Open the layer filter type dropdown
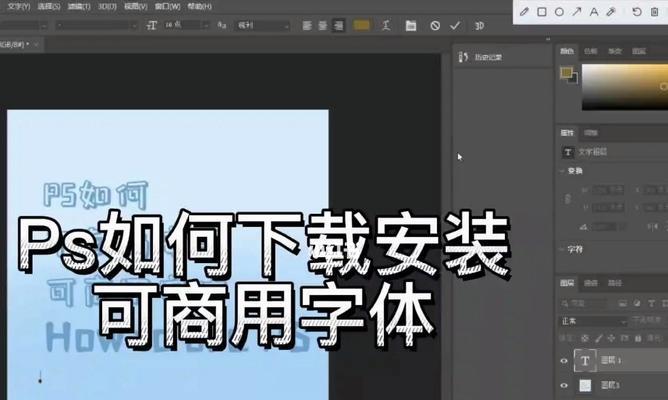The width and height of the screenshot is (668, 400). coord(585,303)
